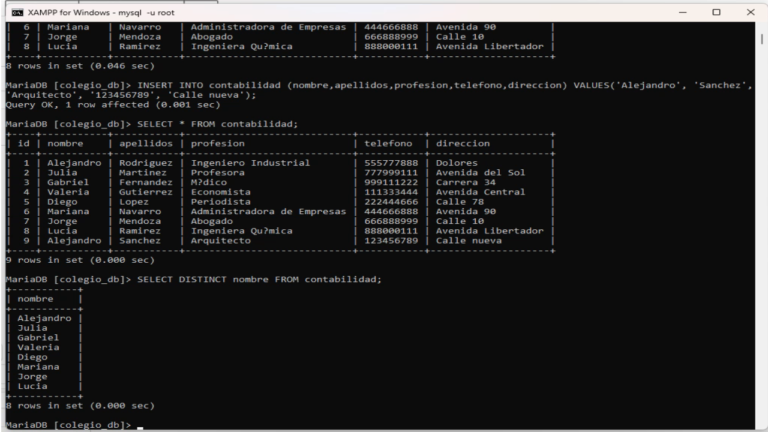Select the "Profesora" profession cell
The width and height of the screenshot is (768, 432).
click(x=217, y=172)
